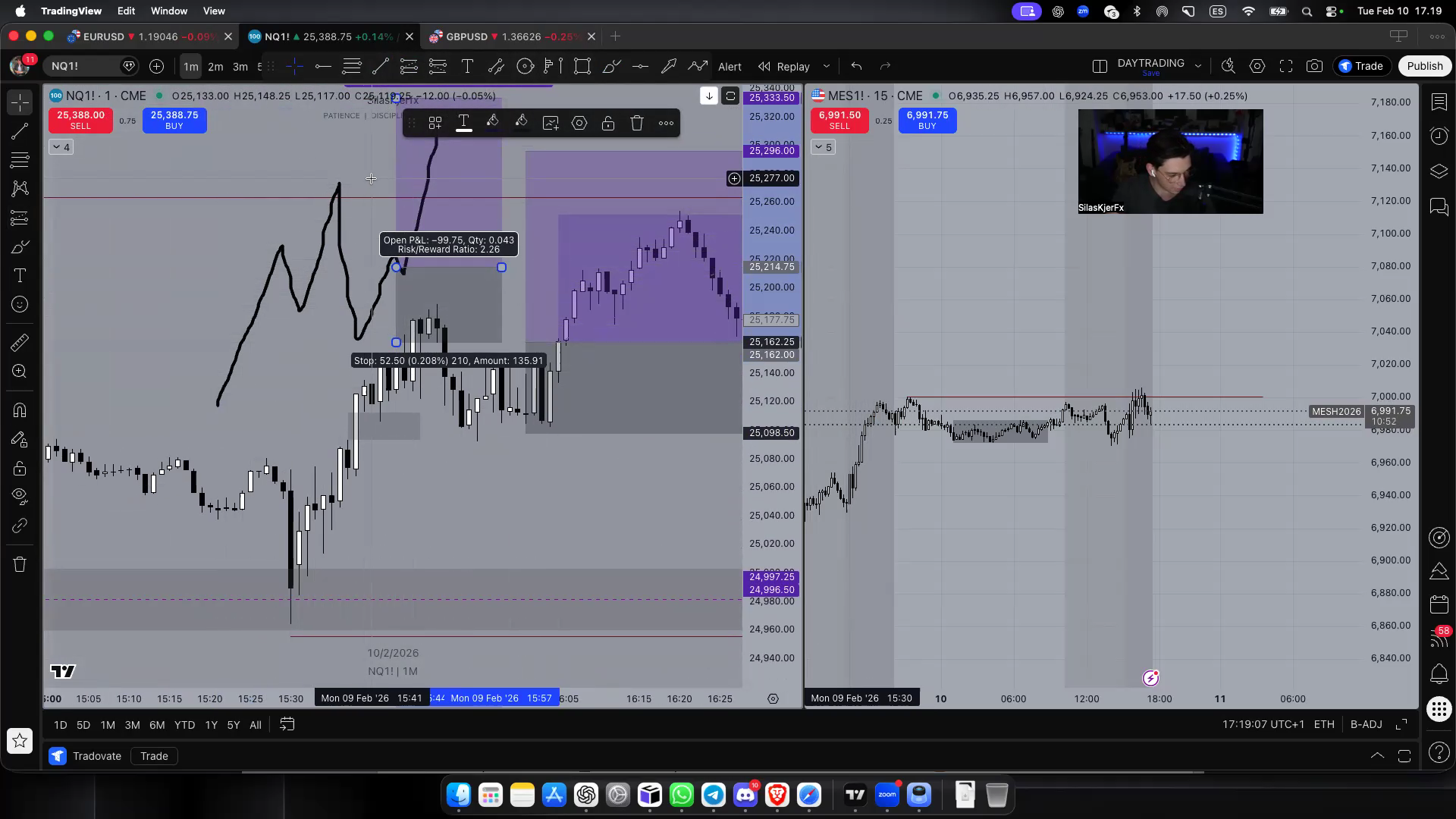Viewport: 1456px width, 819px height.
Task: Select the text annotation tool in left sidebar
Action: 20,275
